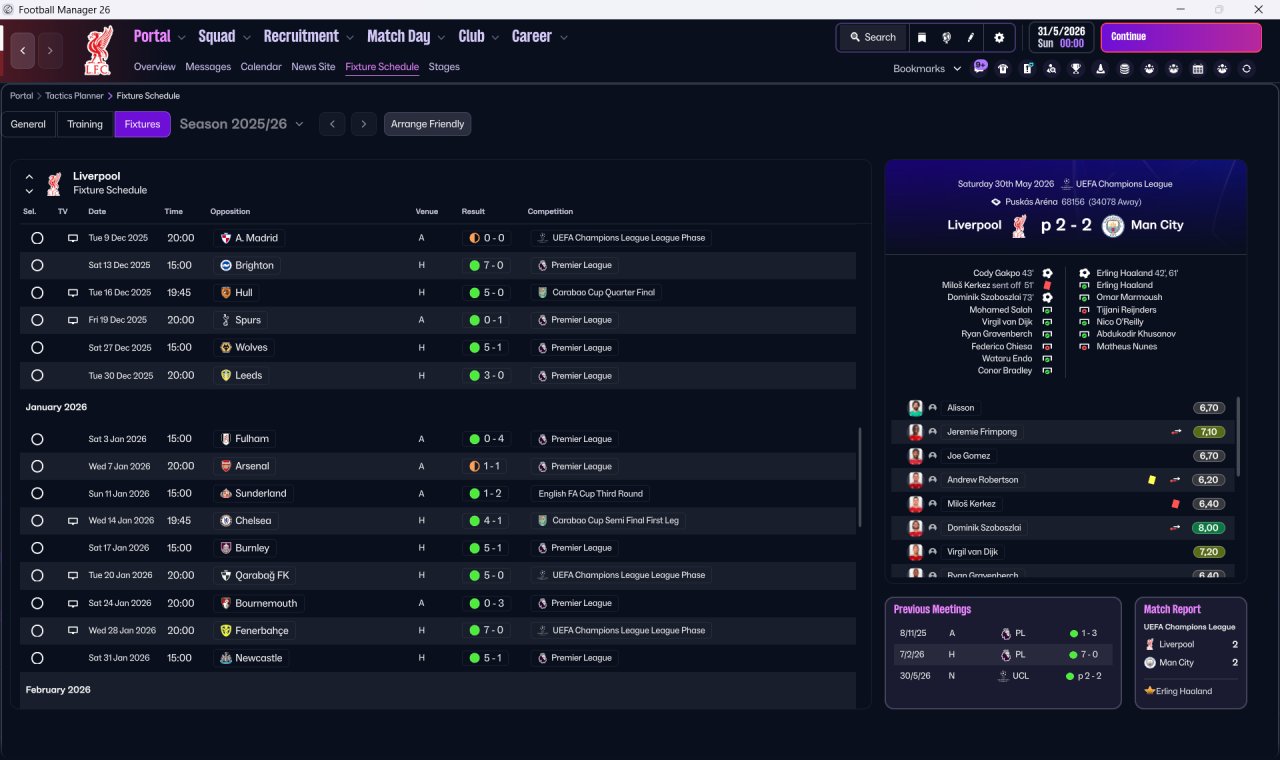Click the training cone icon in bookmarks bar

(x=1101, y=69)
